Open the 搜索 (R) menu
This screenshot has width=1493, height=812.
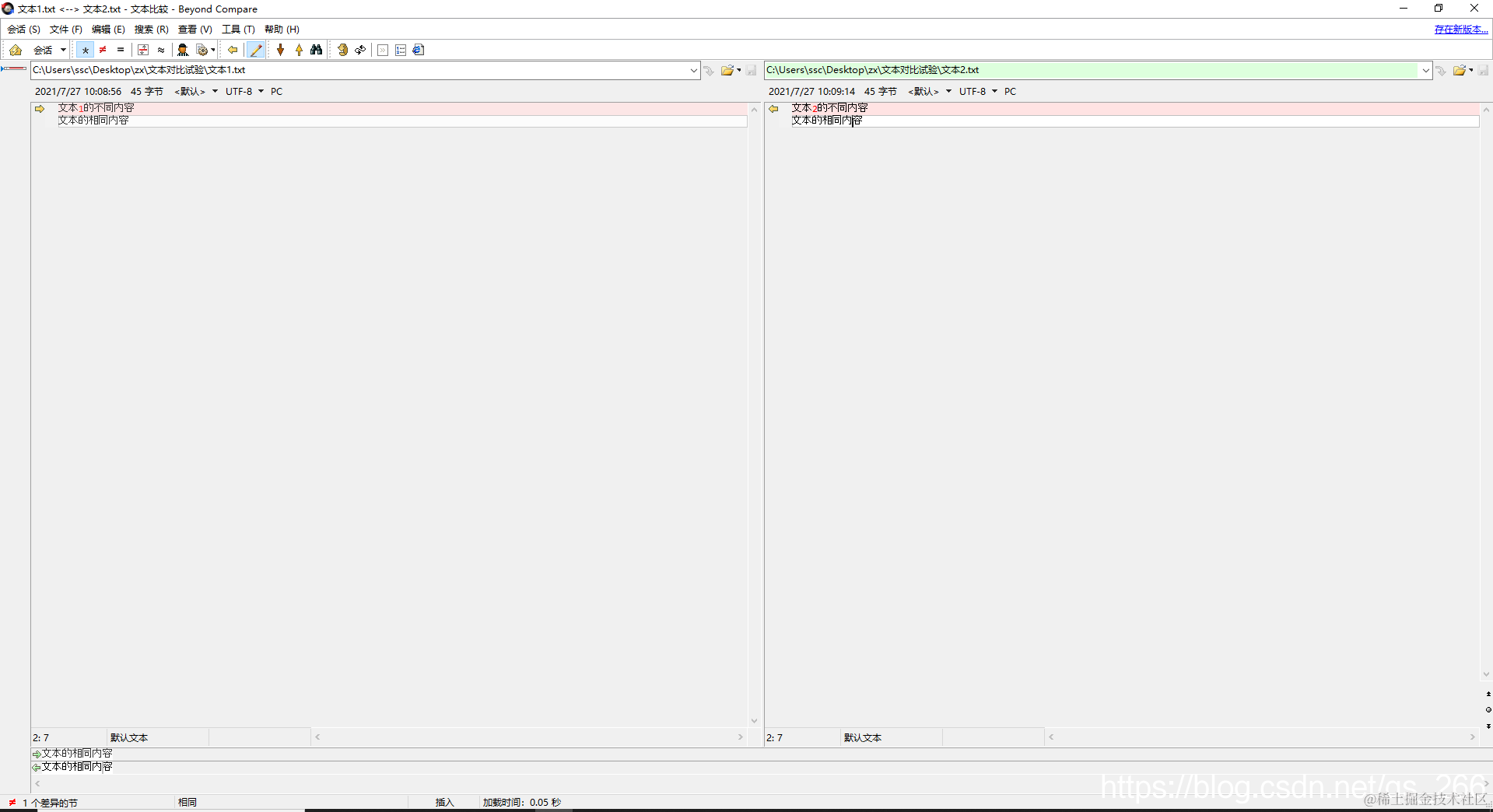[x=151, y=30]
